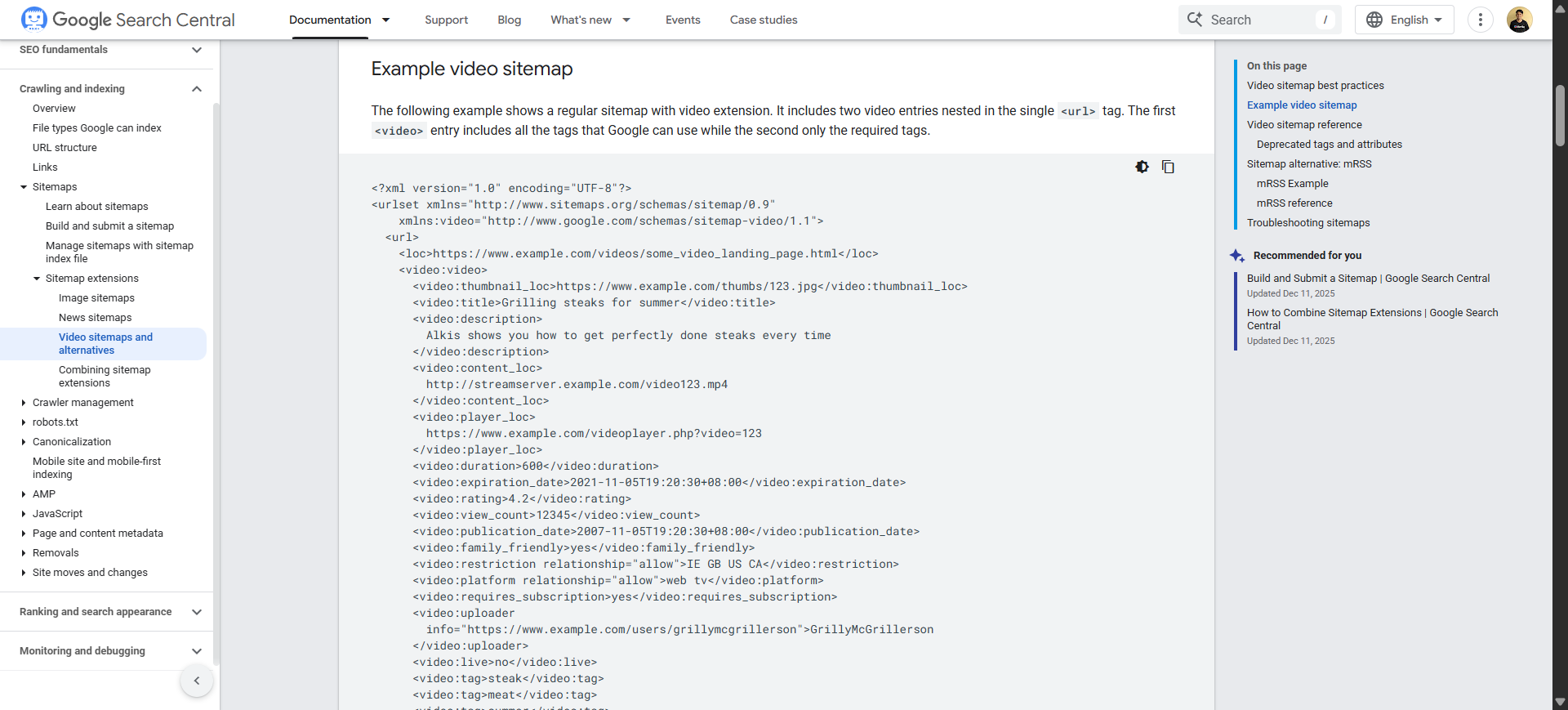Open Learn about sitemaps
The image size is (1568, 710).
point(97,207)
